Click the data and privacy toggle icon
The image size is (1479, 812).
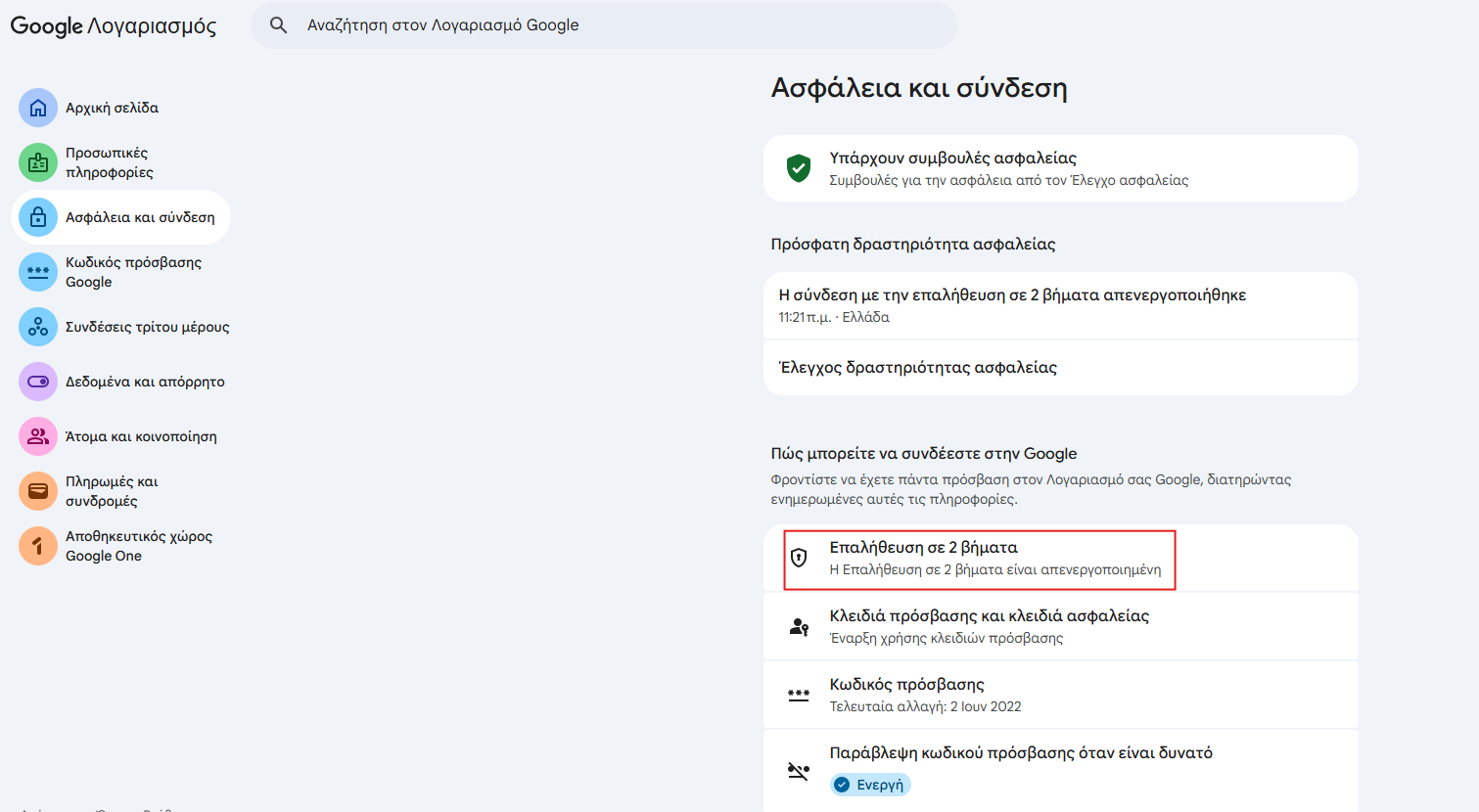pyautogui.click(x=38, y=382)
